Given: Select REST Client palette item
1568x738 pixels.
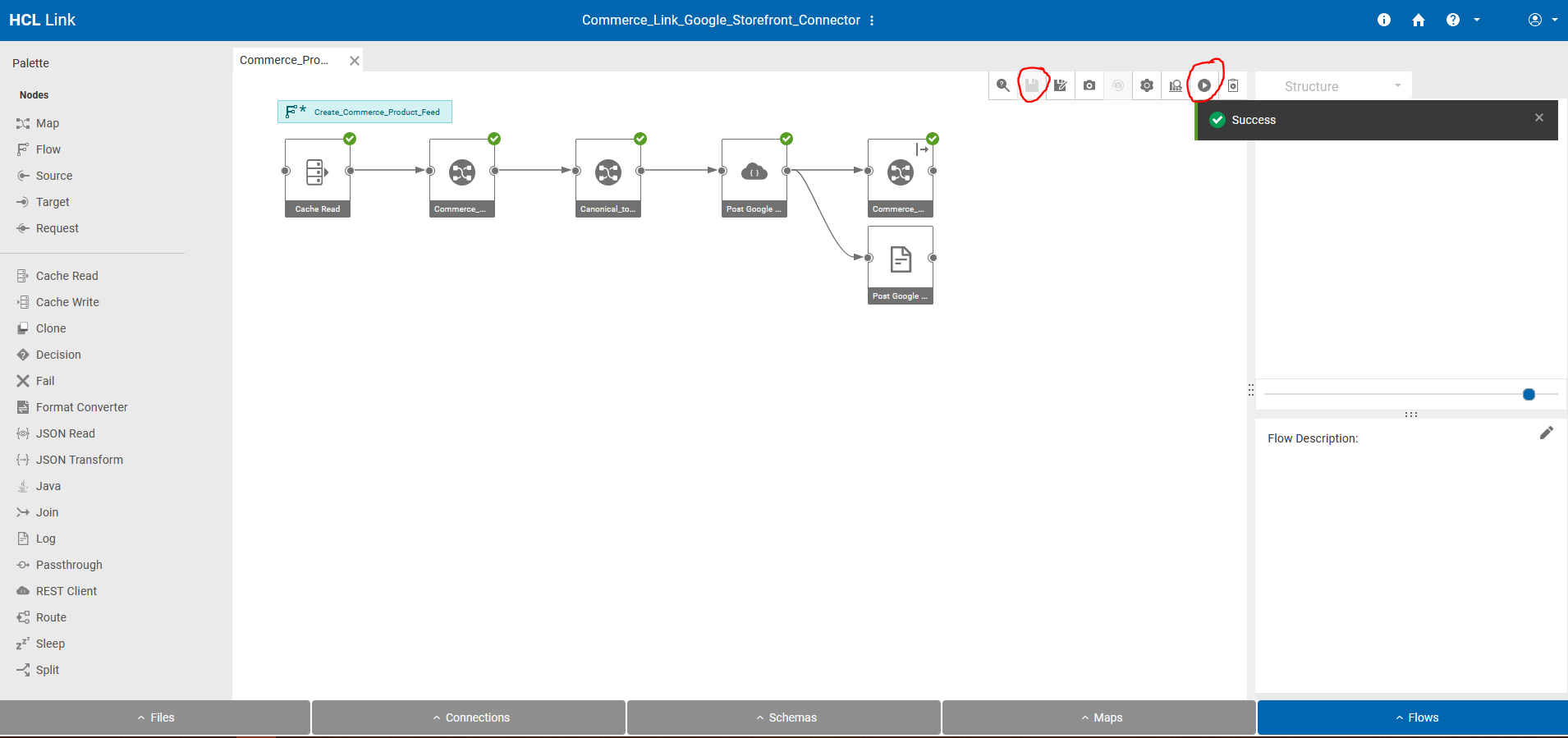Looking at the screenshot, I should tap(57, 591).
